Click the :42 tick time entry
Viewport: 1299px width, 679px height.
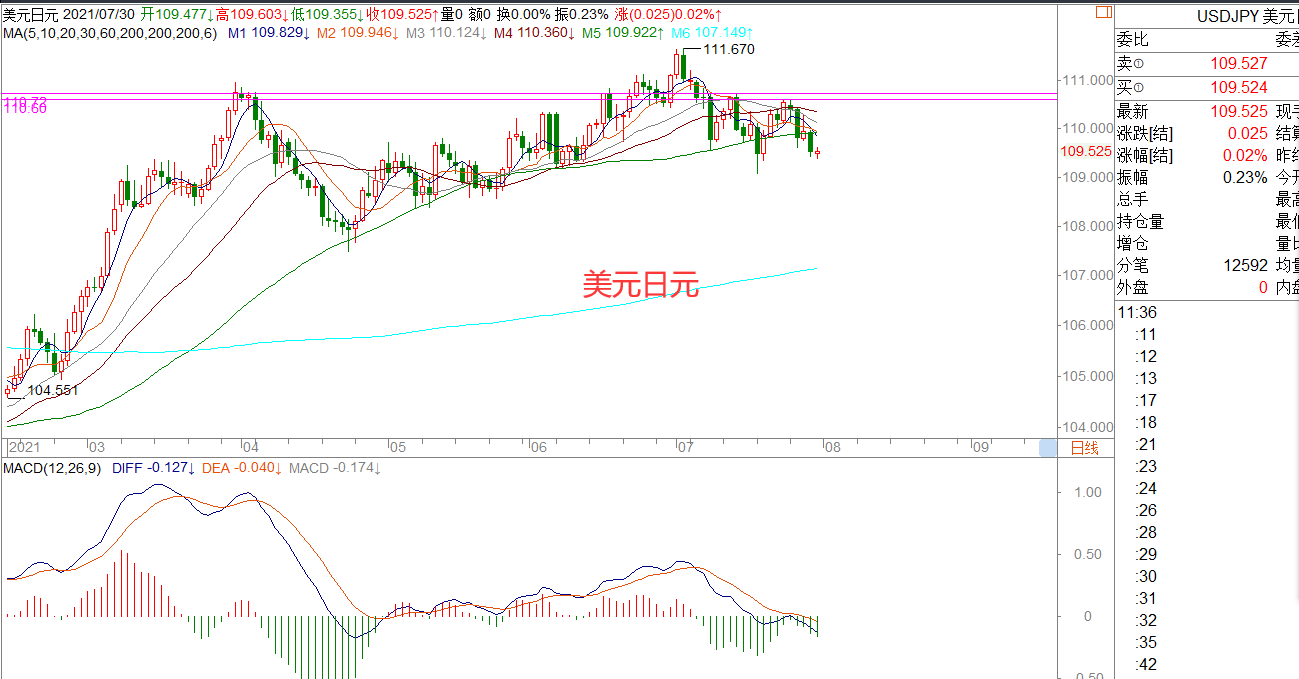click(1146, 665)
